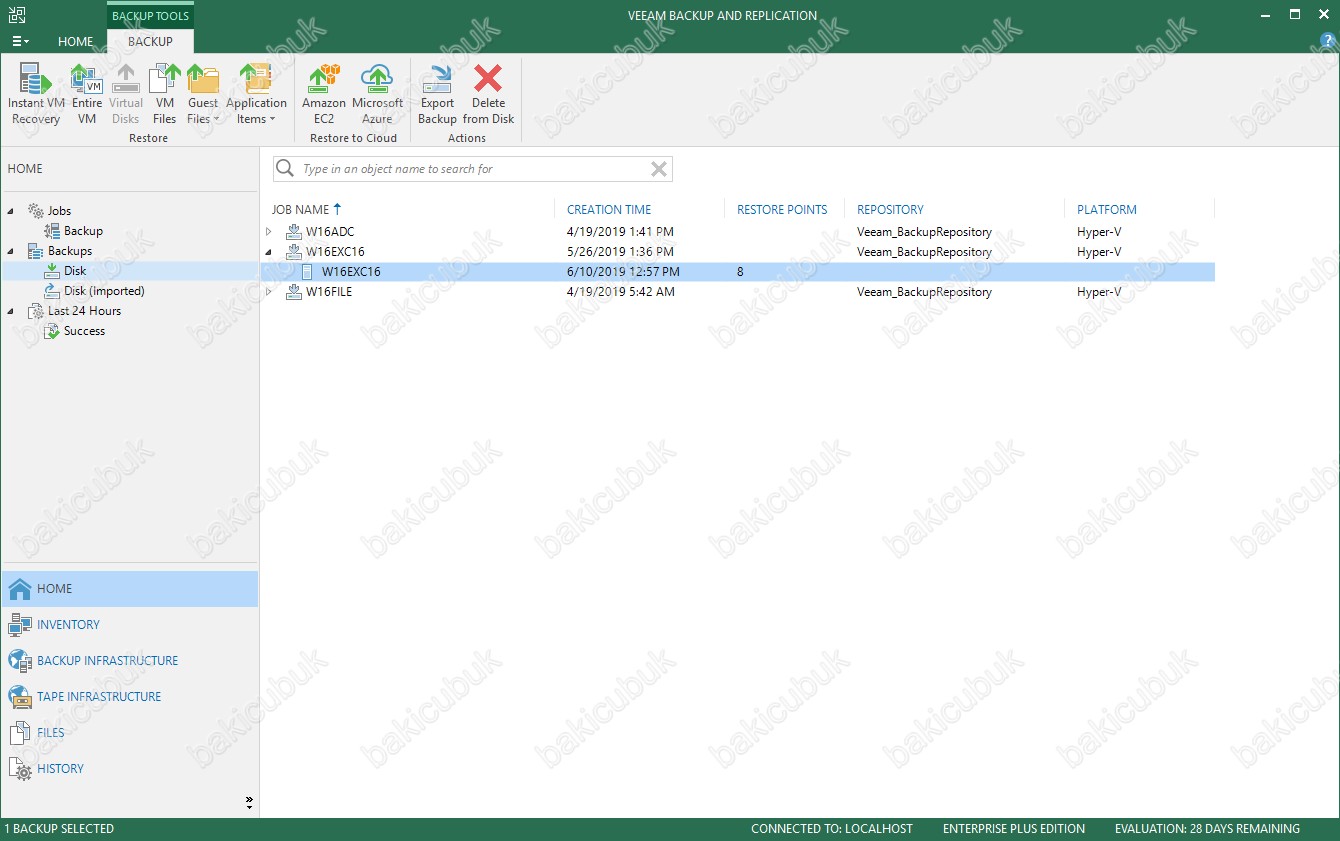Open the TAPE INFRASTRUCTURE view
Viewport: 1340px width, 841px height.
[130, 697]
